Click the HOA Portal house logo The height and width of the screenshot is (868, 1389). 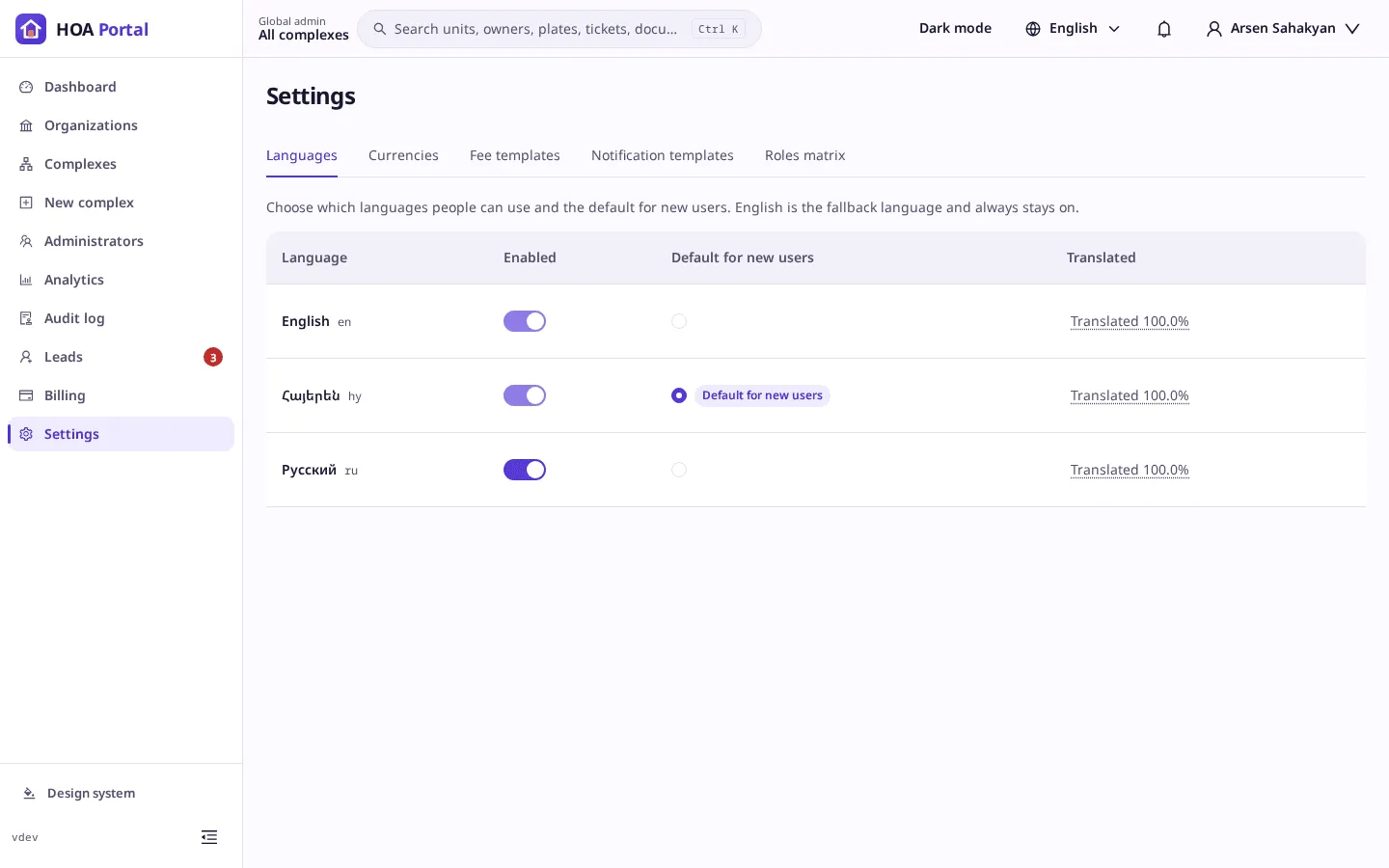click(x=31, y=29)
